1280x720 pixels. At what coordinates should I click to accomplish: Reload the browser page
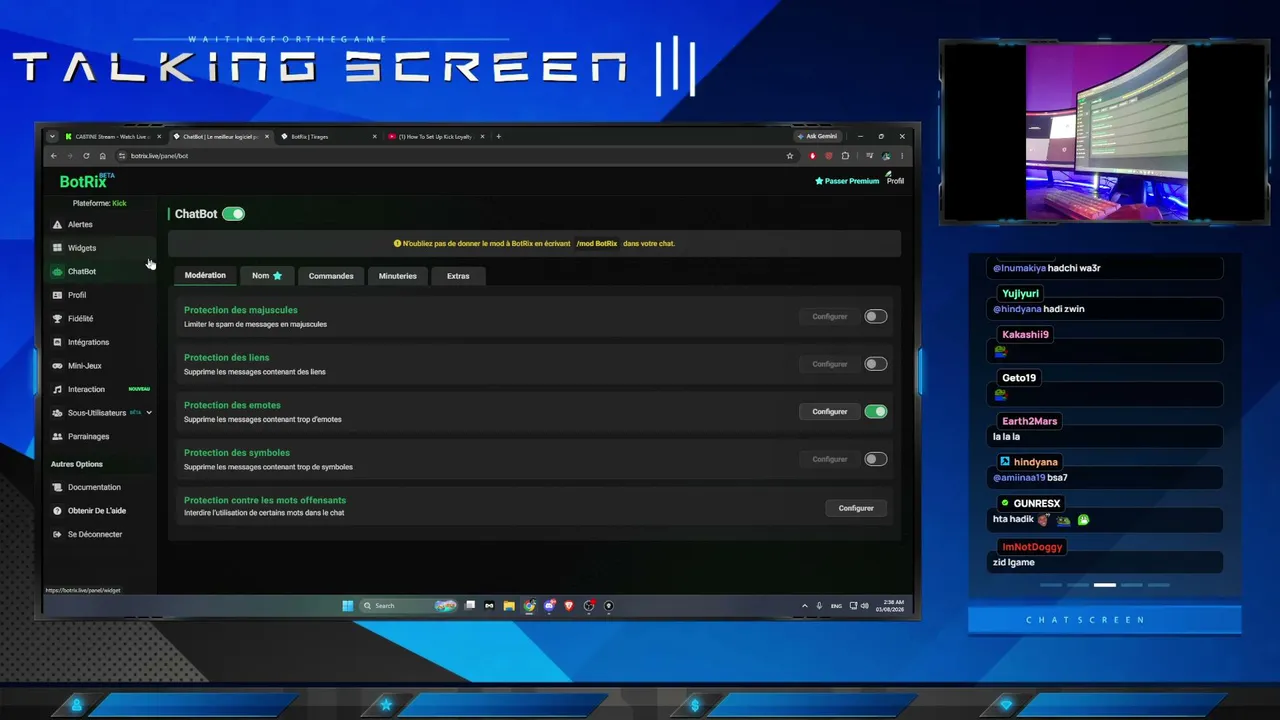point(86,156)
